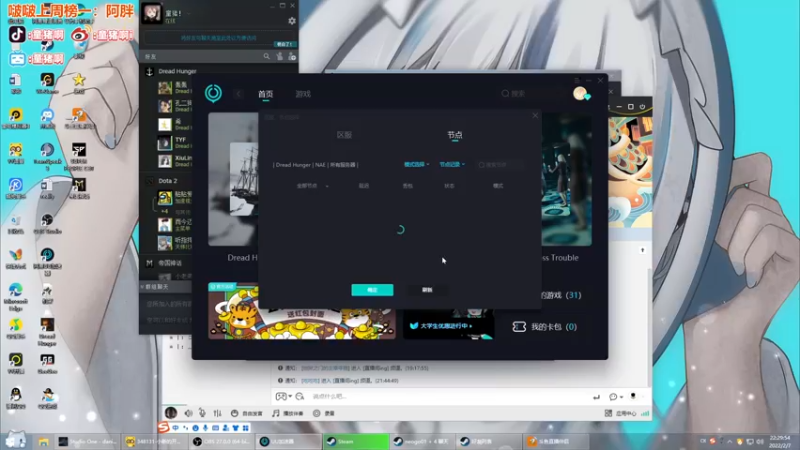Open the emoji game-controller icon in chat
This screenshot has width=800, height=450.
[281, 396]
